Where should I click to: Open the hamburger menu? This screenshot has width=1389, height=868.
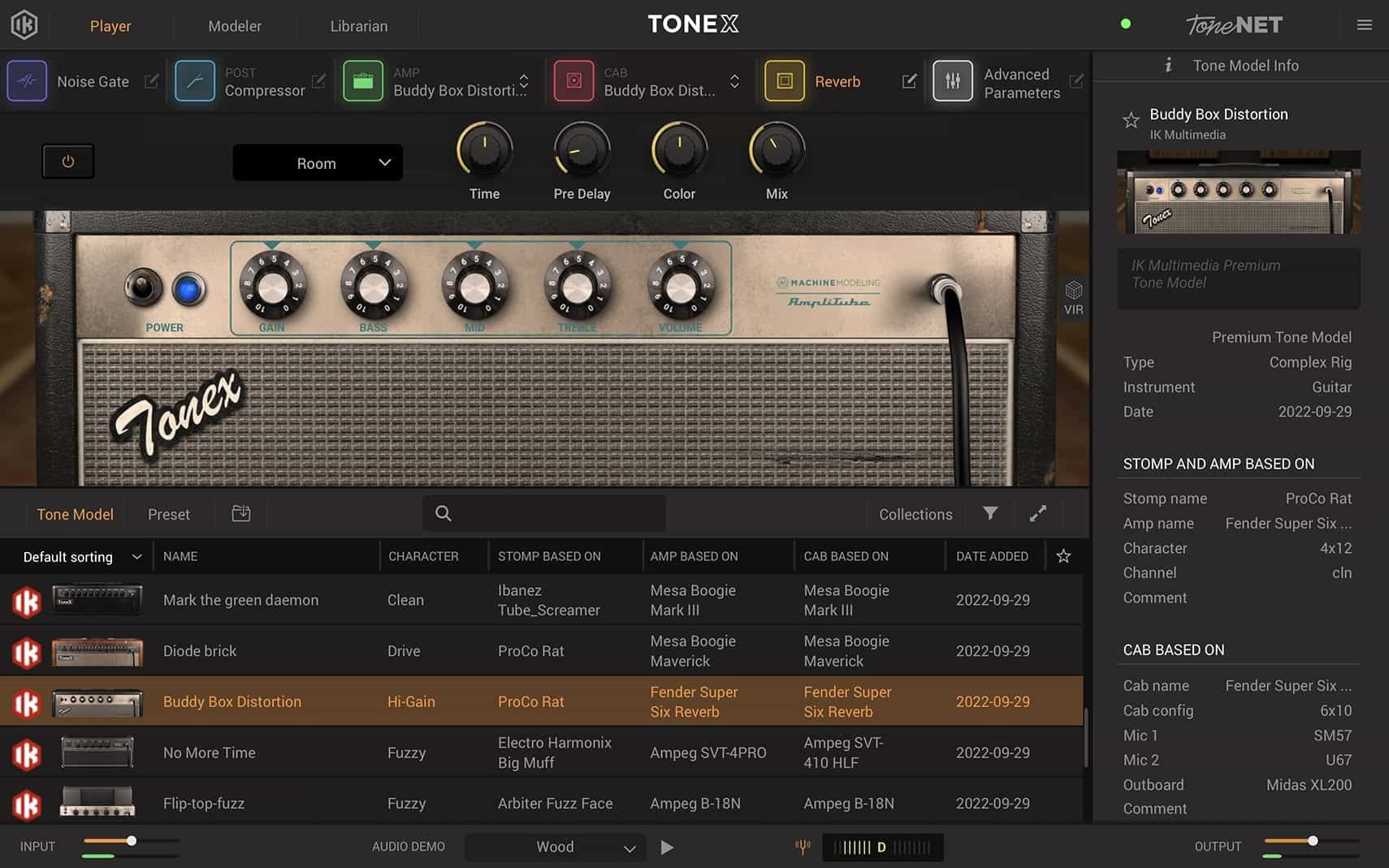click(1365, 25)
